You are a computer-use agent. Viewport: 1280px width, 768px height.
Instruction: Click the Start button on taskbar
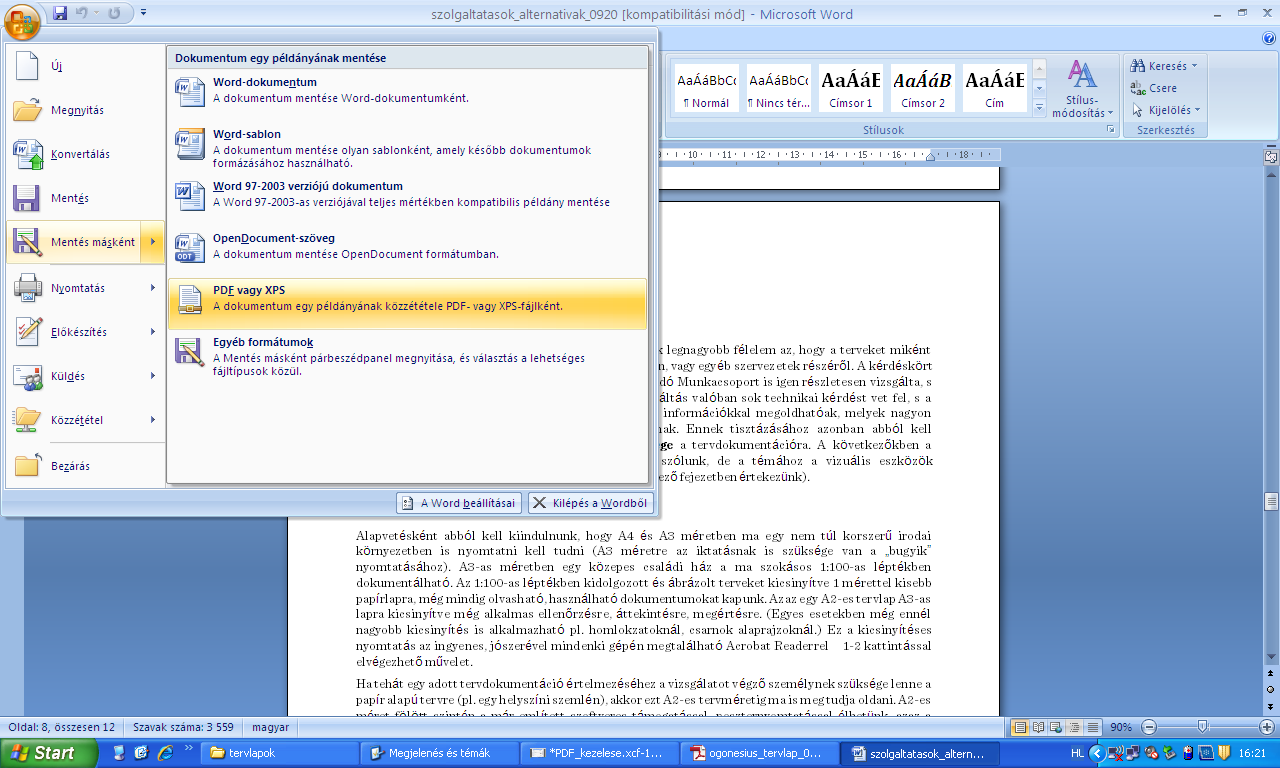[x=48, y=753]
